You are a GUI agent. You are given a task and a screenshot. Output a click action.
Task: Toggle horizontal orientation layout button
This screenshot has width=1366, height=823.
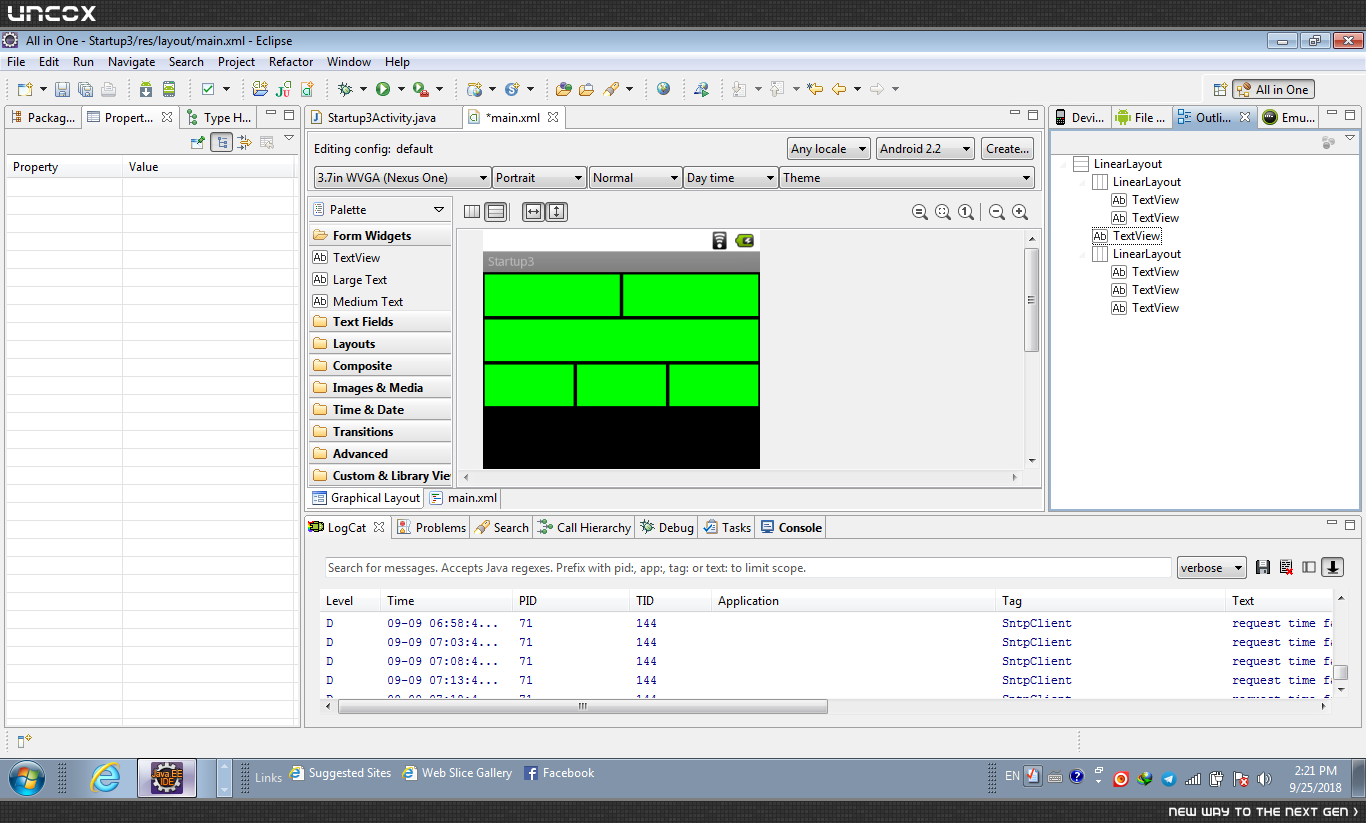tap(472, 212)
